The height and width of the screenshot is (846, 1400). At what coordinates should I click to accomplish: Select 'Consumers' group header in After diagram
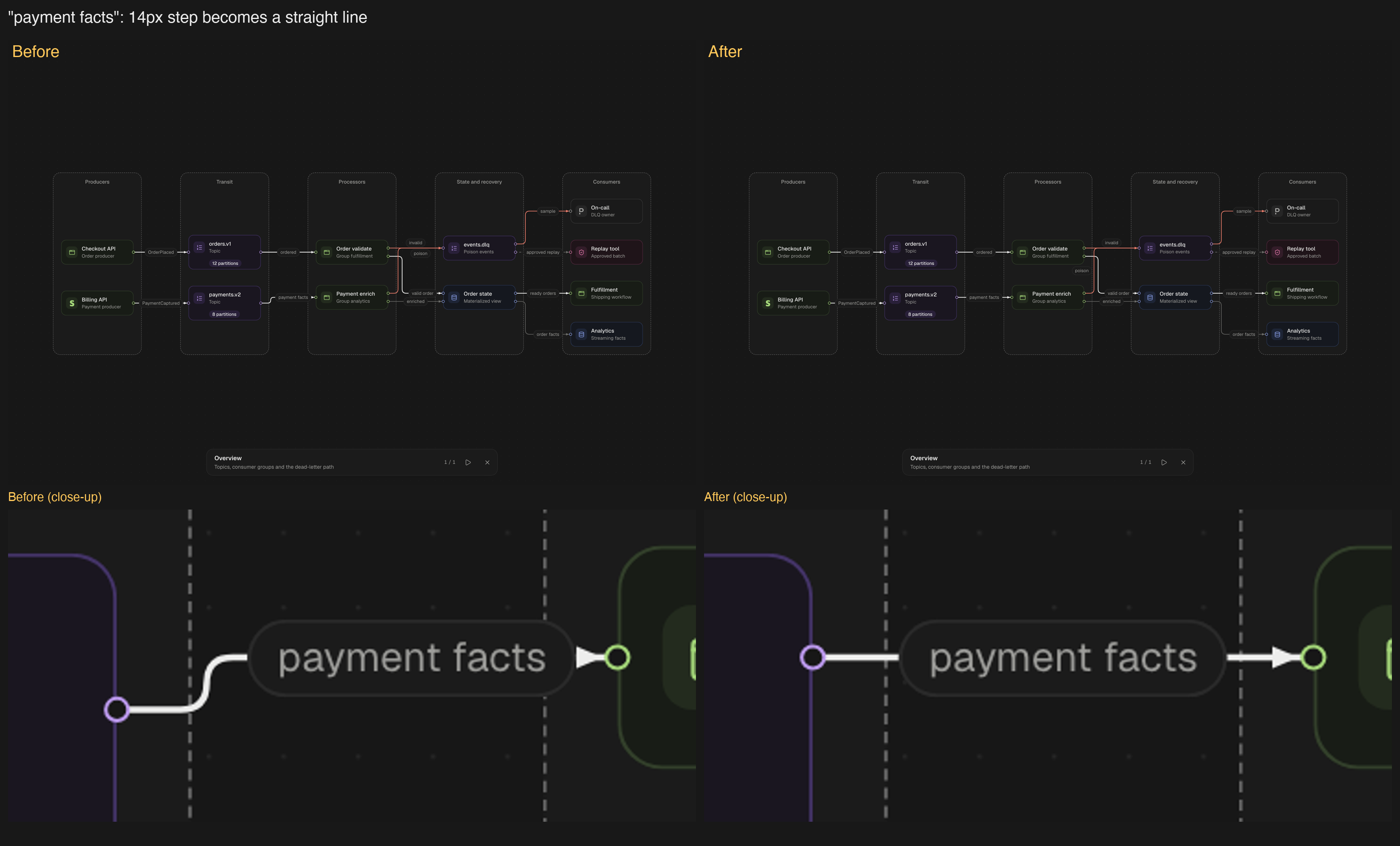pyautogui.click(x=1302, y=182)
